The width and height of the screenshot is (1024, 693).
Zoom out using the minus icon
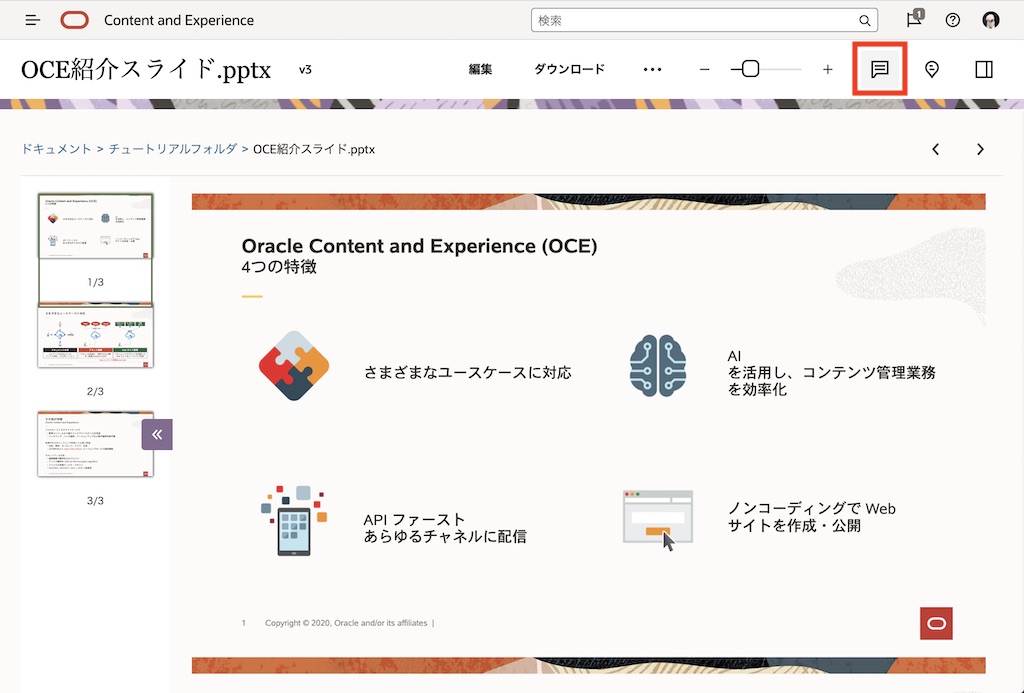click(704, 69)
